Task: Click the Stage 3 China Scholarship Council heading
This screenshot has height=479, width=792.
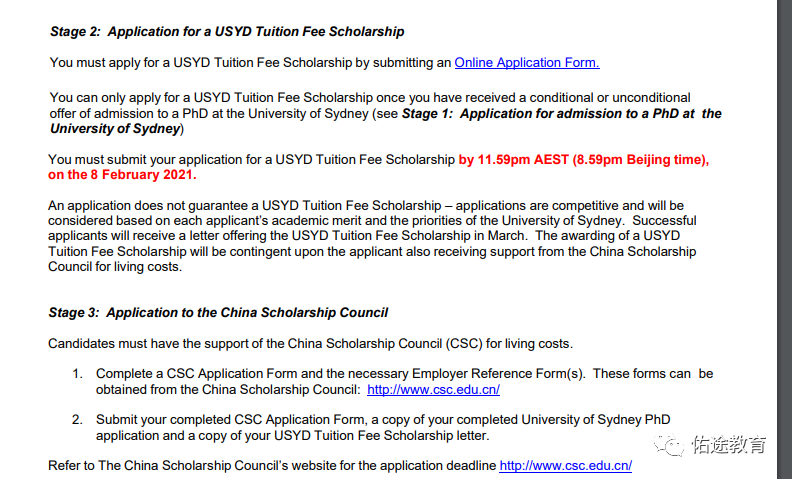Action: [218, 312]
